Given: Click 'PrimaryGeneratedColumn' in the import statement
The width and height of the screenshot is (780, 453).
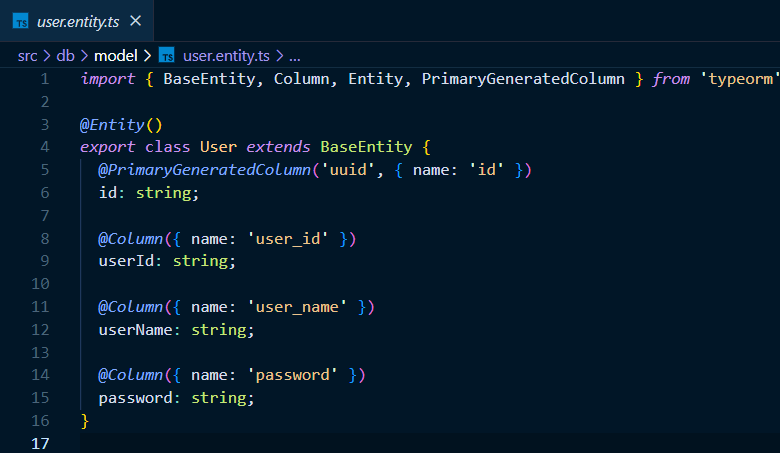Looking at the screenshot, I should (523, 79).
